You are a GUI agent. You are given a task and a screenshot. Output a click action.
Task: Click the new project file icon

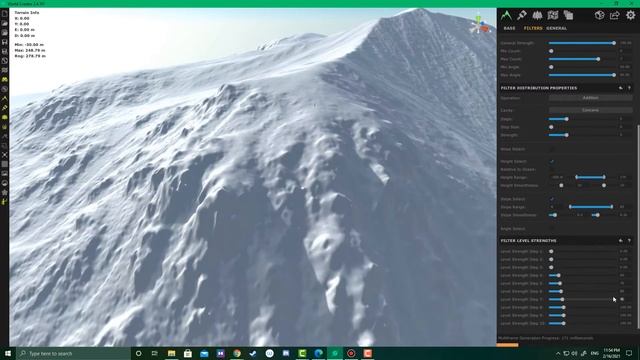4,14
